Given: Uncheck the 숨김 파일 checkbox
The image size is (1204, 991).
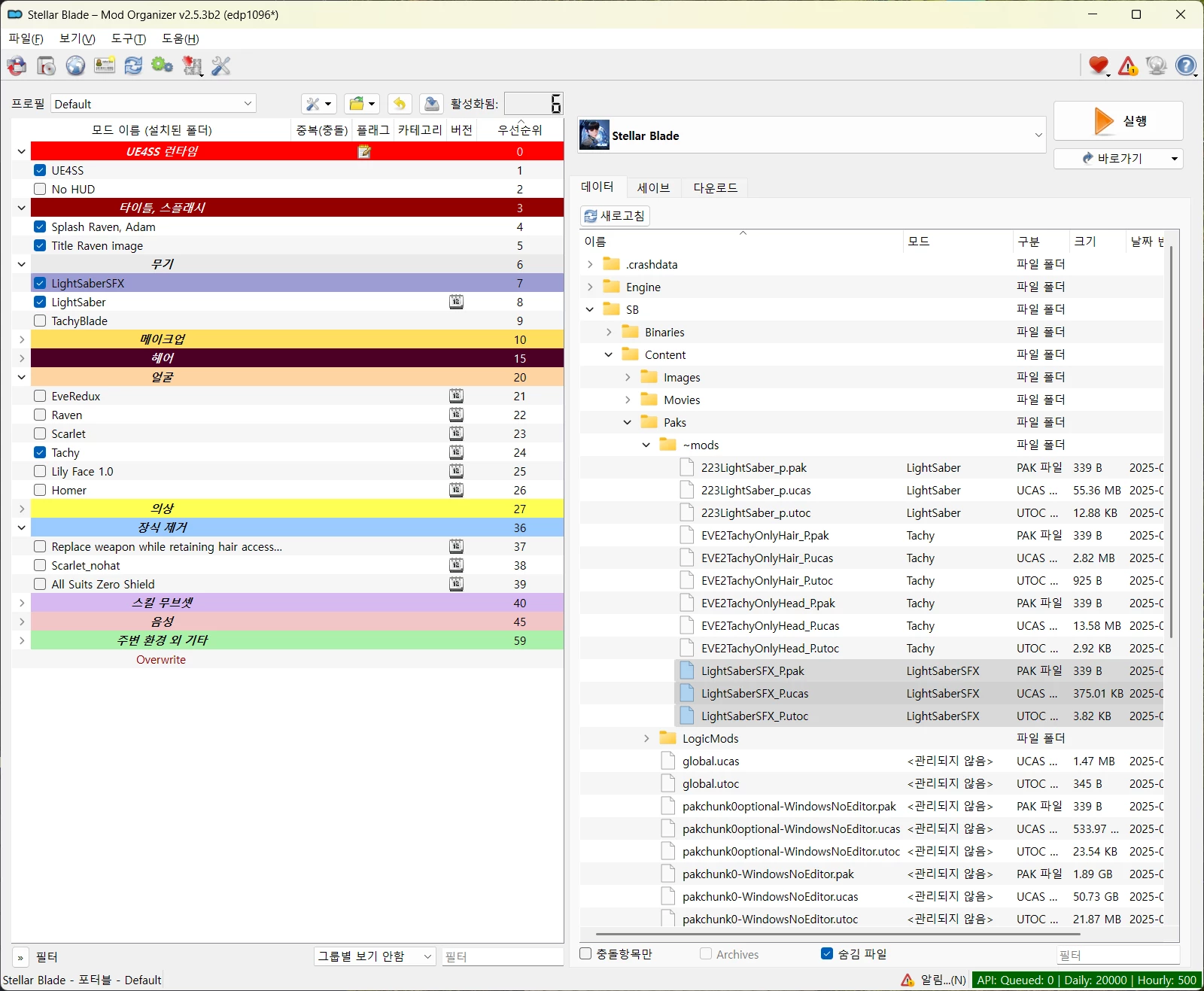Looking at the screenshot, I should click(x=827, y=953).
